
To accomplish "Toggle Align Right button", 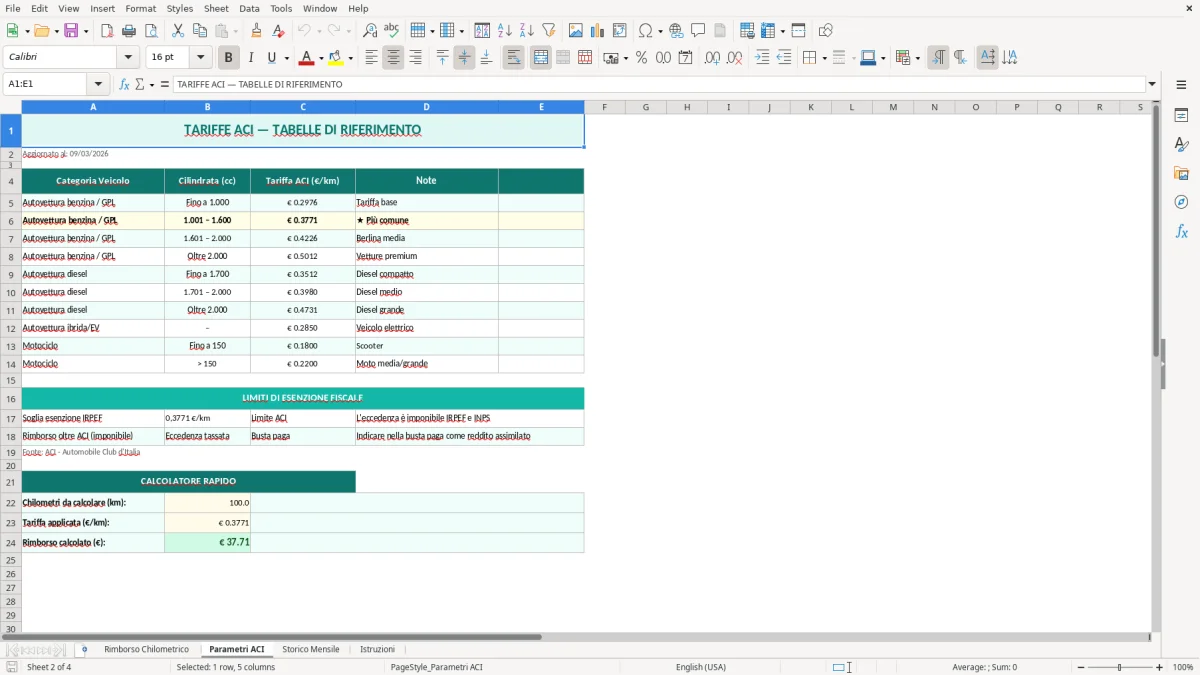I will (416, 58).
